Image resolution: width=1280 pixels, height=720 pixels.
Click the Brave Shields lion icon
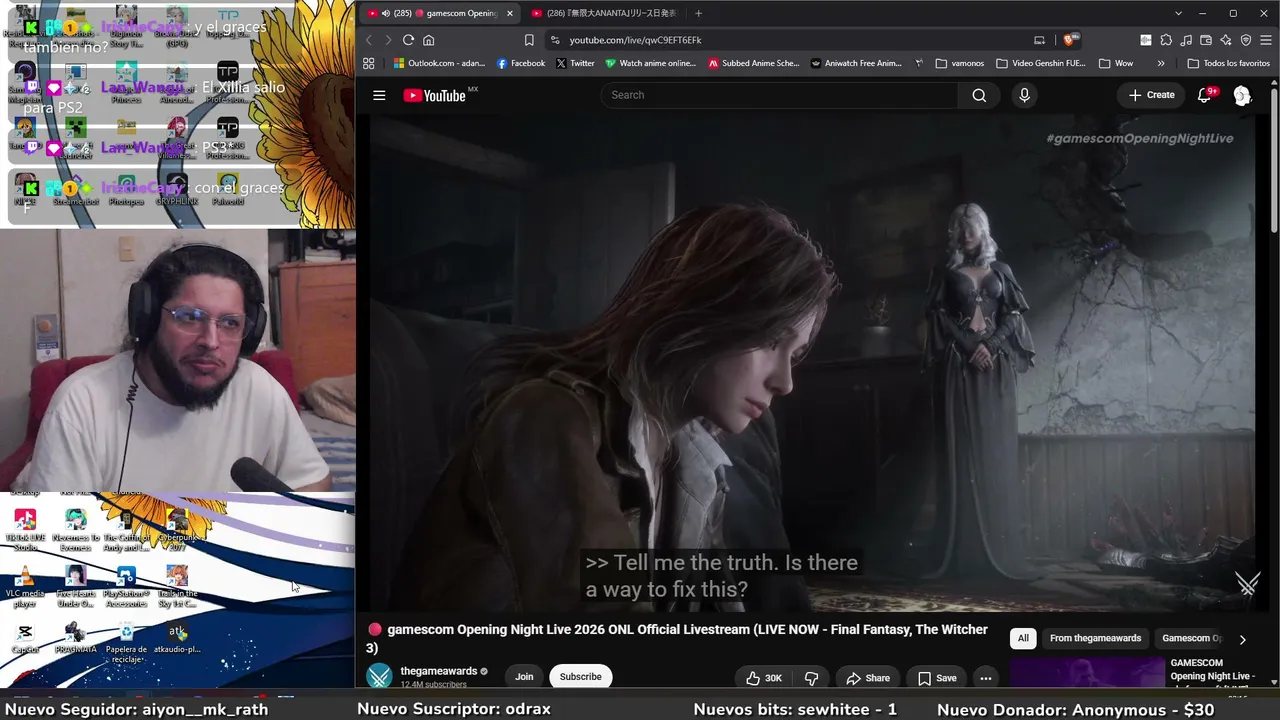(1069, 40)
